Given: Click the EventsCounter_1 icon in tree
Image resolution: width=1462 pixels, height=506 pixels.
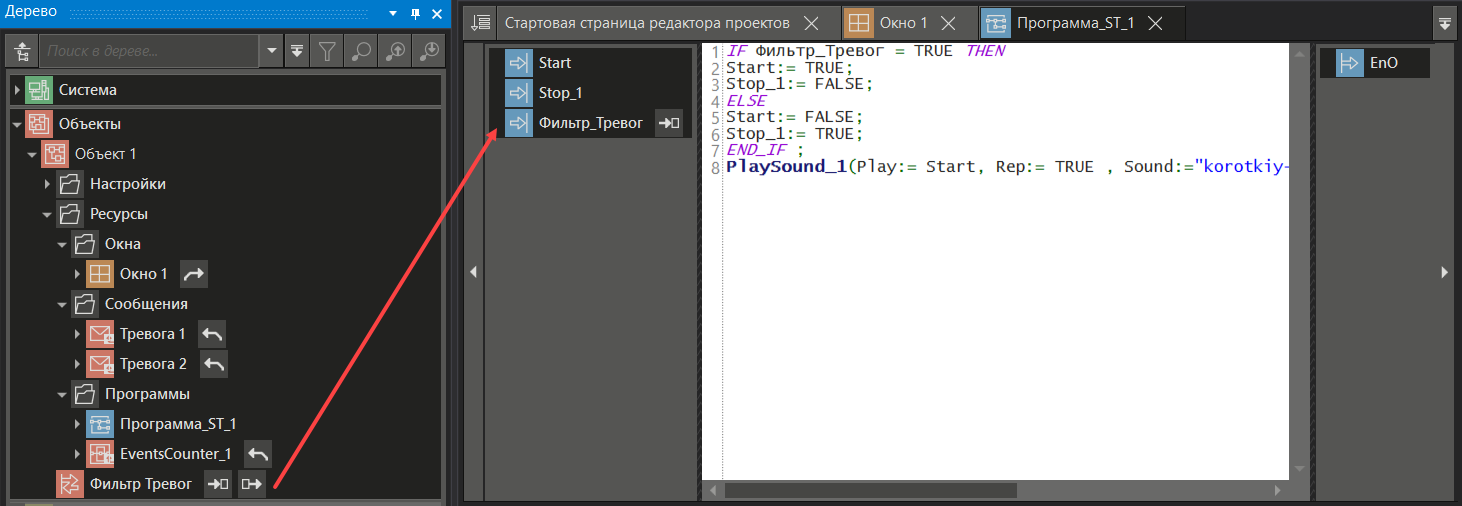Looking at the screenshot, I should 100,454.
